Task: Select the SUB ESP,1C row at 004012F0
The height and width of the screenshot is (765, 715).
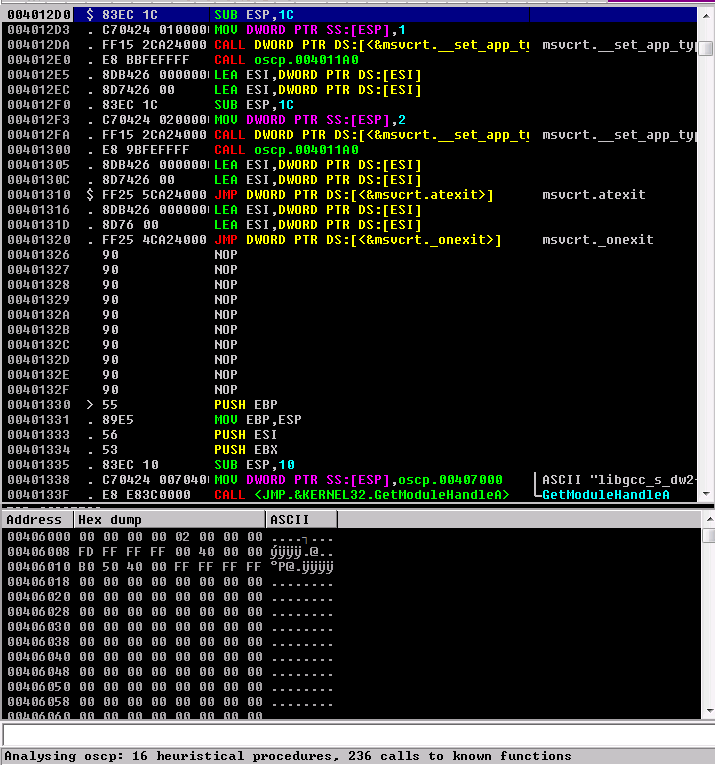Action: point(349,105)
